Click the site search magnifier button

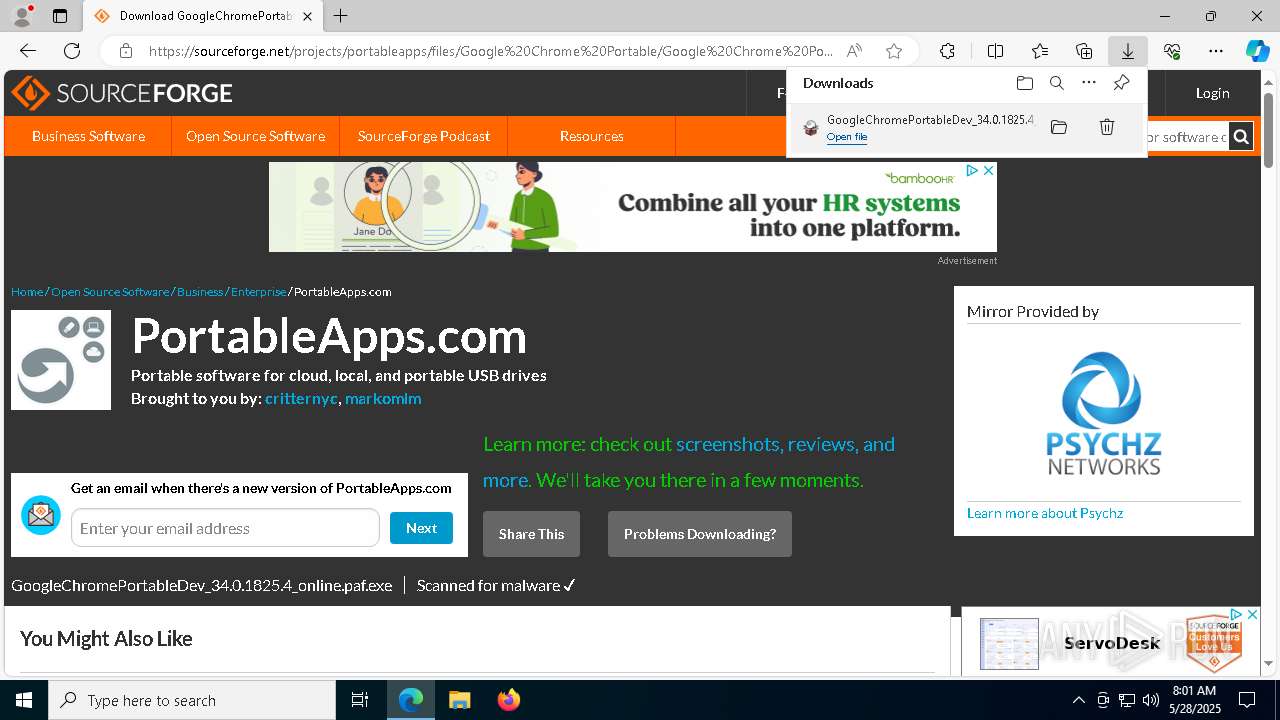1241,137
